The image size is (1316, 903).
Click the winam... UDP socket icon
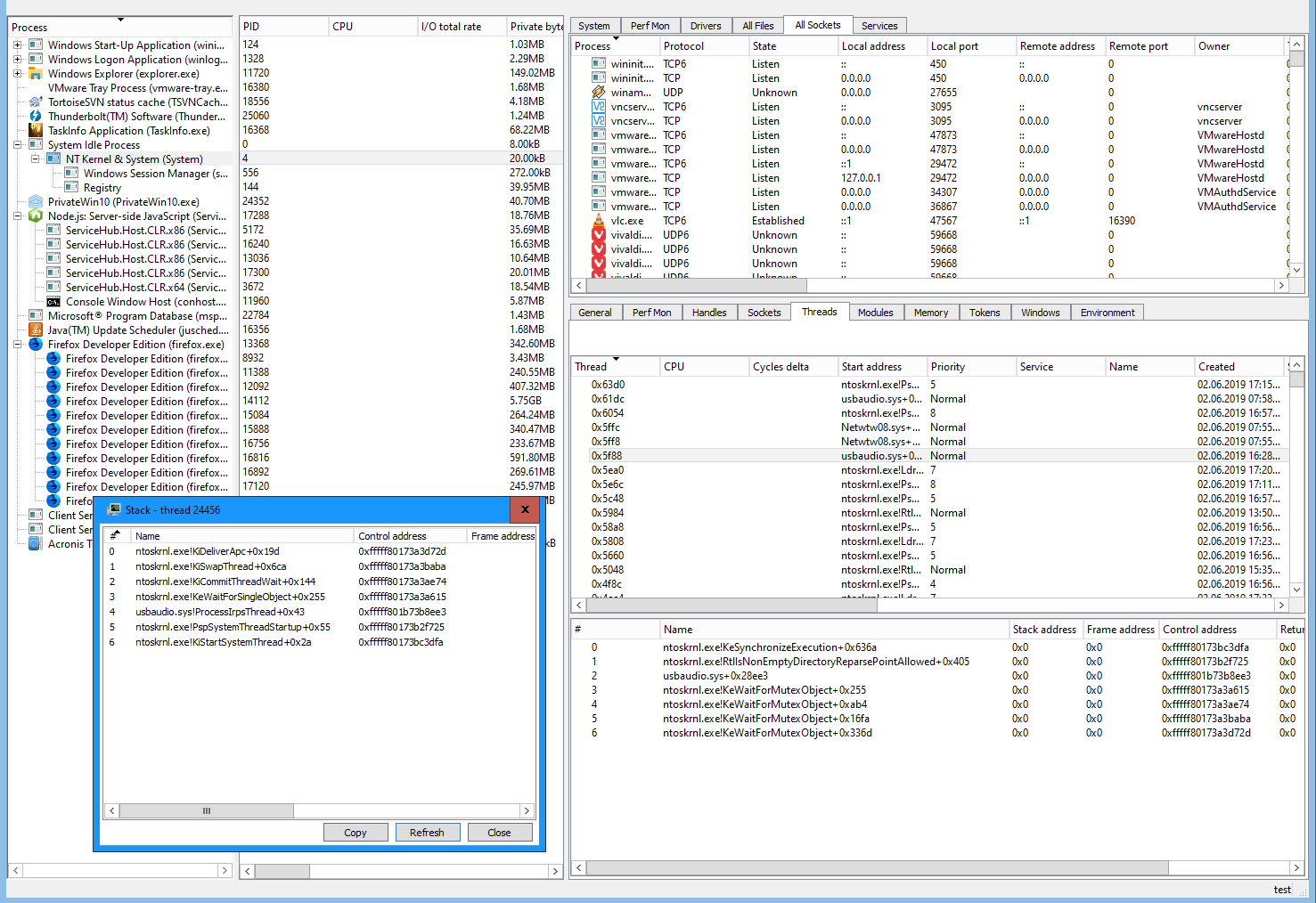[x=599, y=92]
